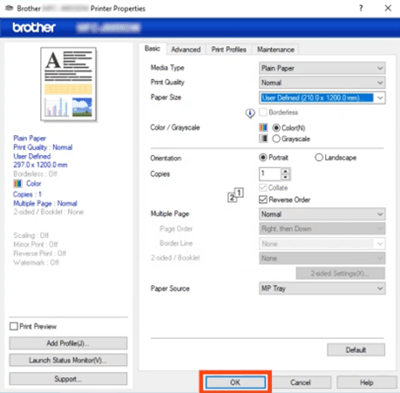Click the Default button
The height and width of the screenshot is (393, 400).
coord(356,350)
